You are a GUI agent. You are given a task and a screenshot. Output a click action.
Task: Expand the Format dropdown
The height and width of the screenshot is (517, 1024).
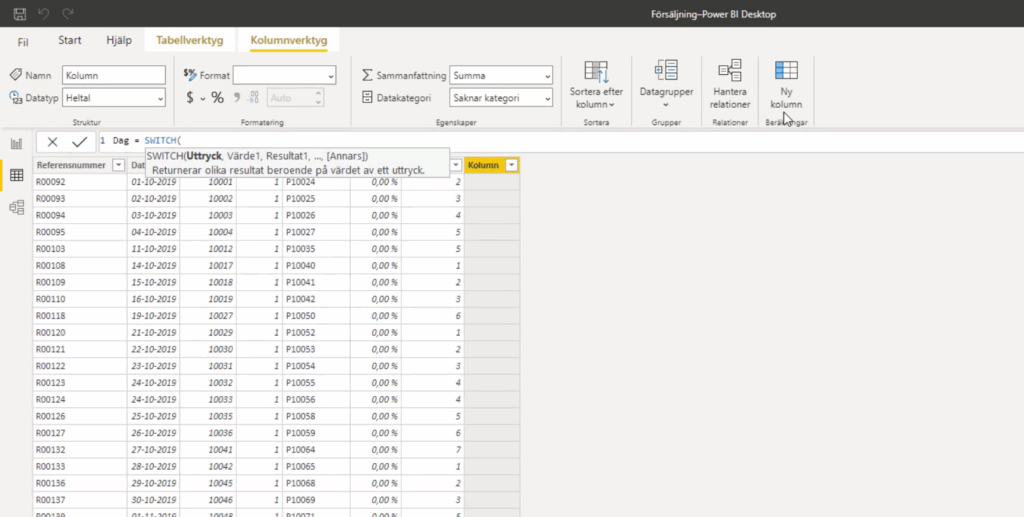tap(285, 75)
